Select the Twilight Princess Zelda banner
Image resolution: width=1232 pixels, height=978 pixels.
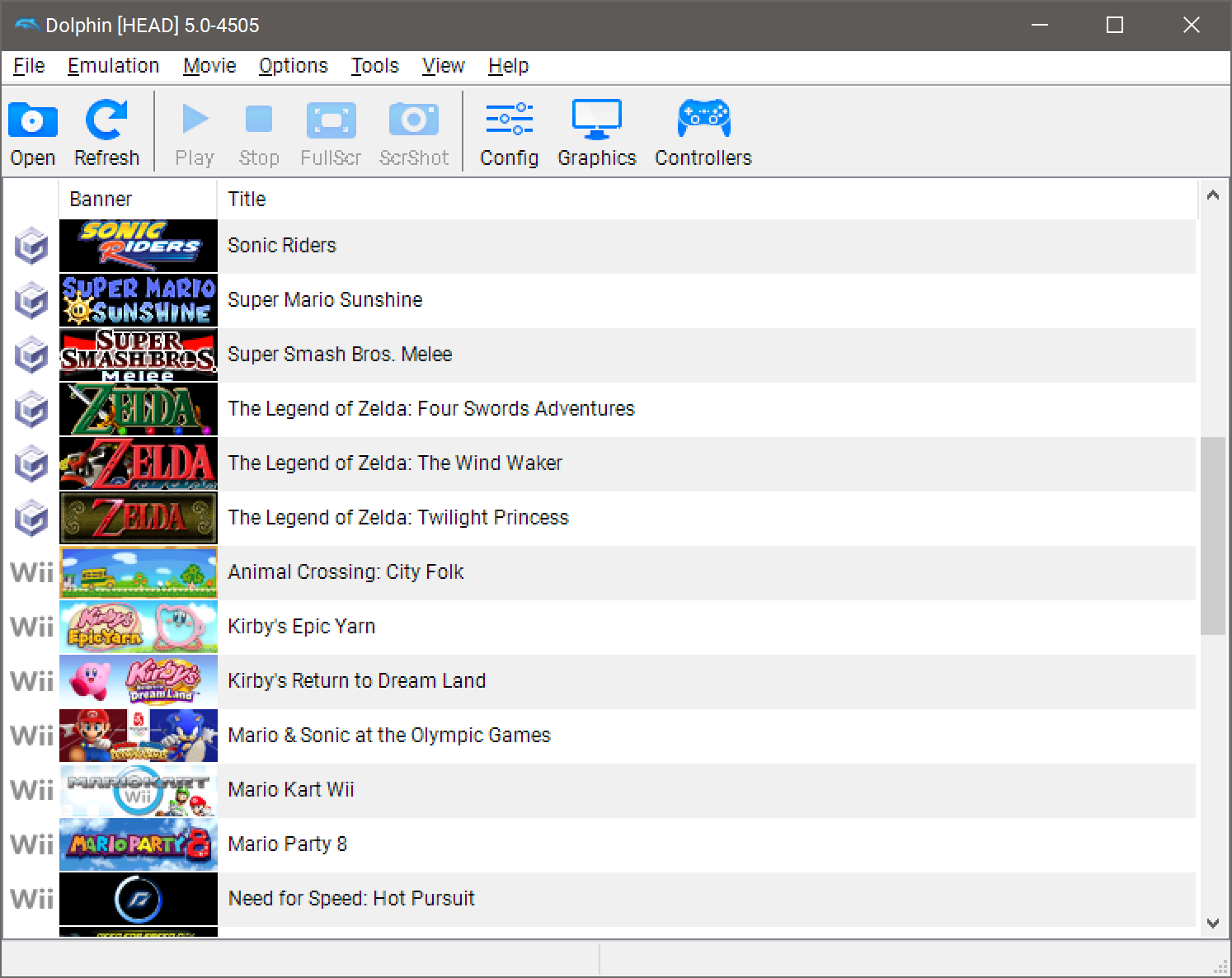[139, 518]
